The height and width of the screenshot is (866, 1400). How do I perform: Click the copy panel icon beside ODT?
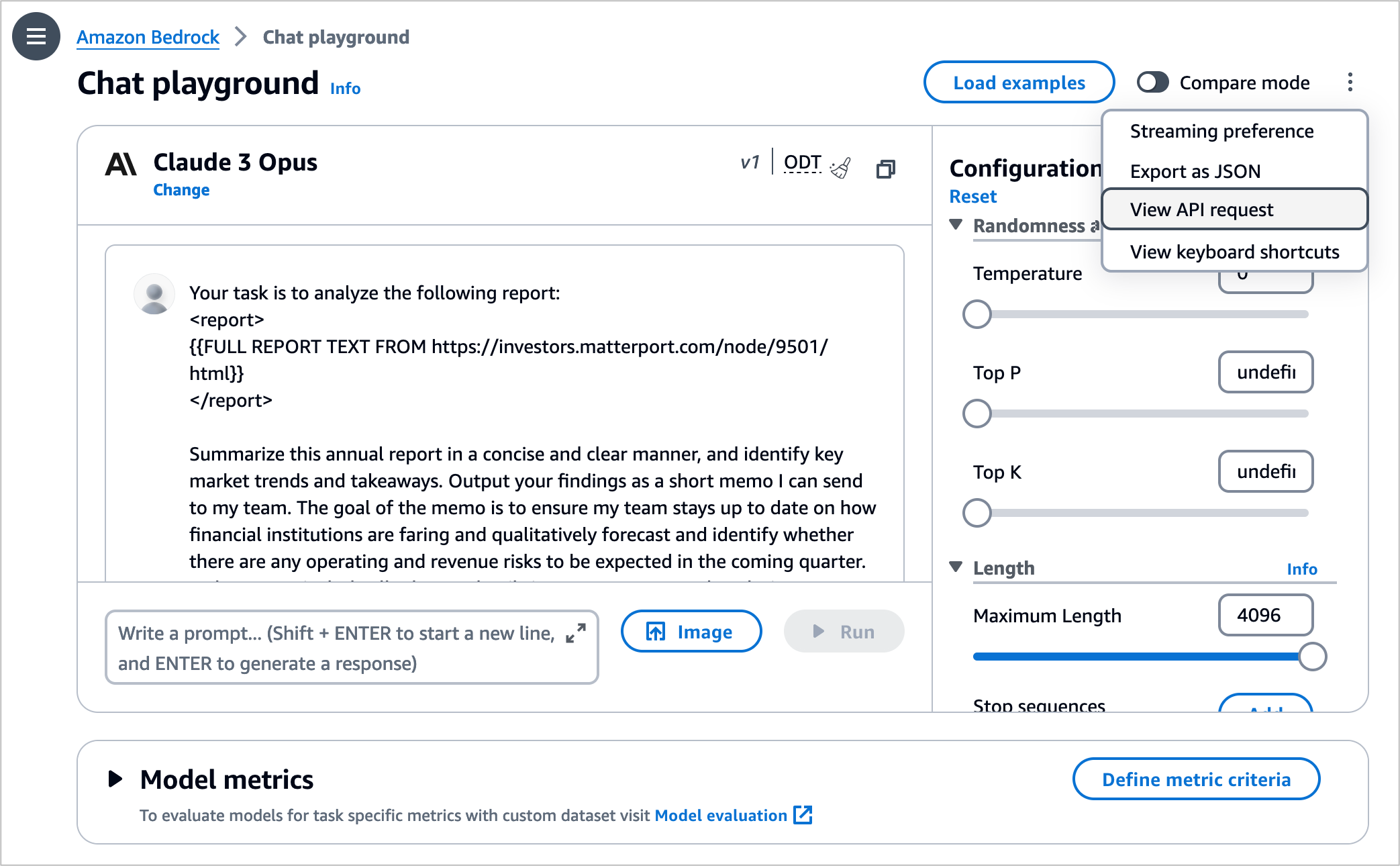point(886,169)
